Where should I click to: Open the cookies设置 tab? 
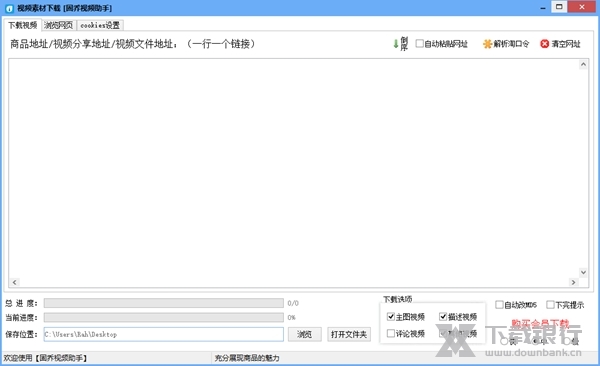point(100,25)
